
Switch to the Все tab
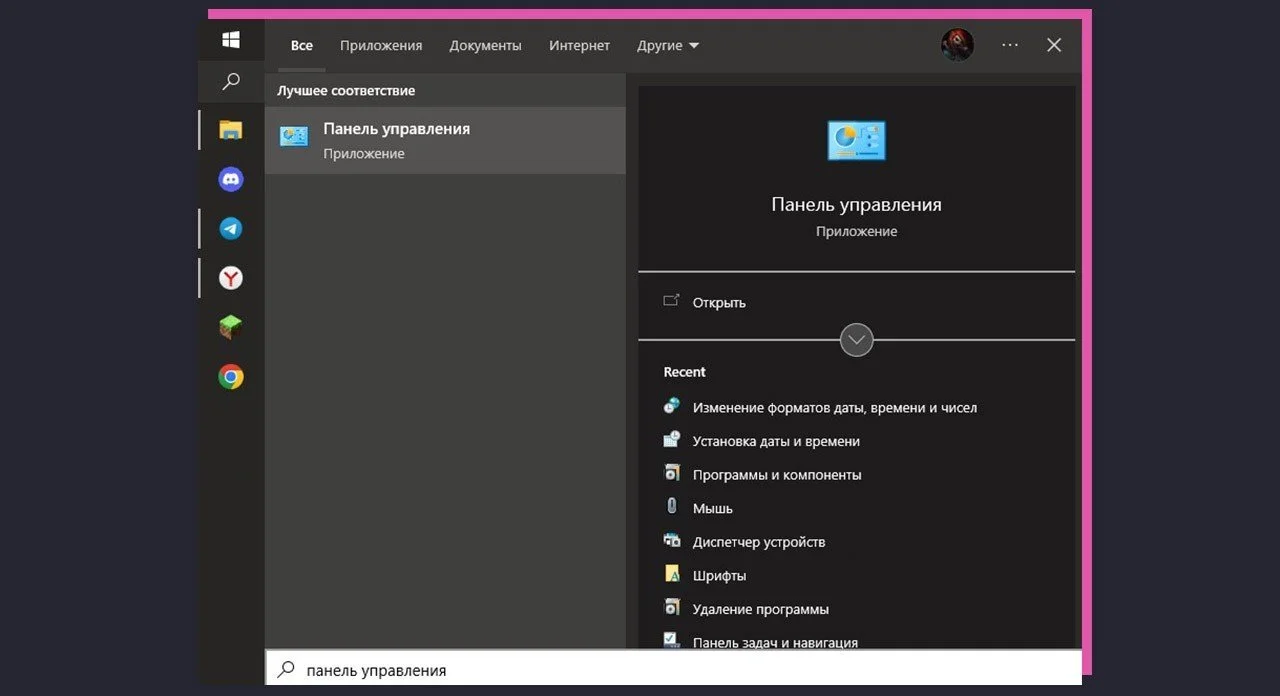302,45
